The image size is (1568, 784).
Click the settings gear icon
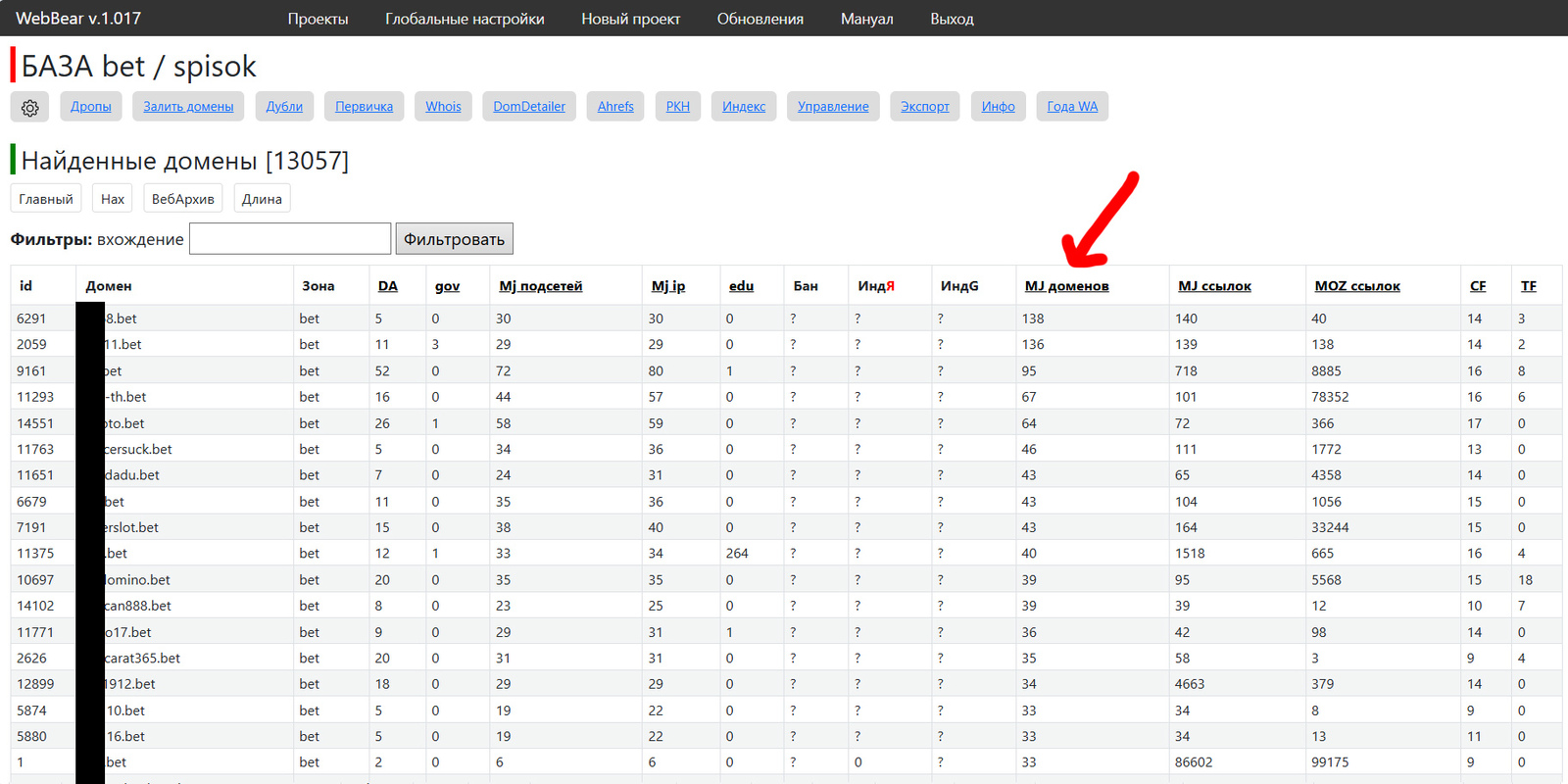click(30, 108)
